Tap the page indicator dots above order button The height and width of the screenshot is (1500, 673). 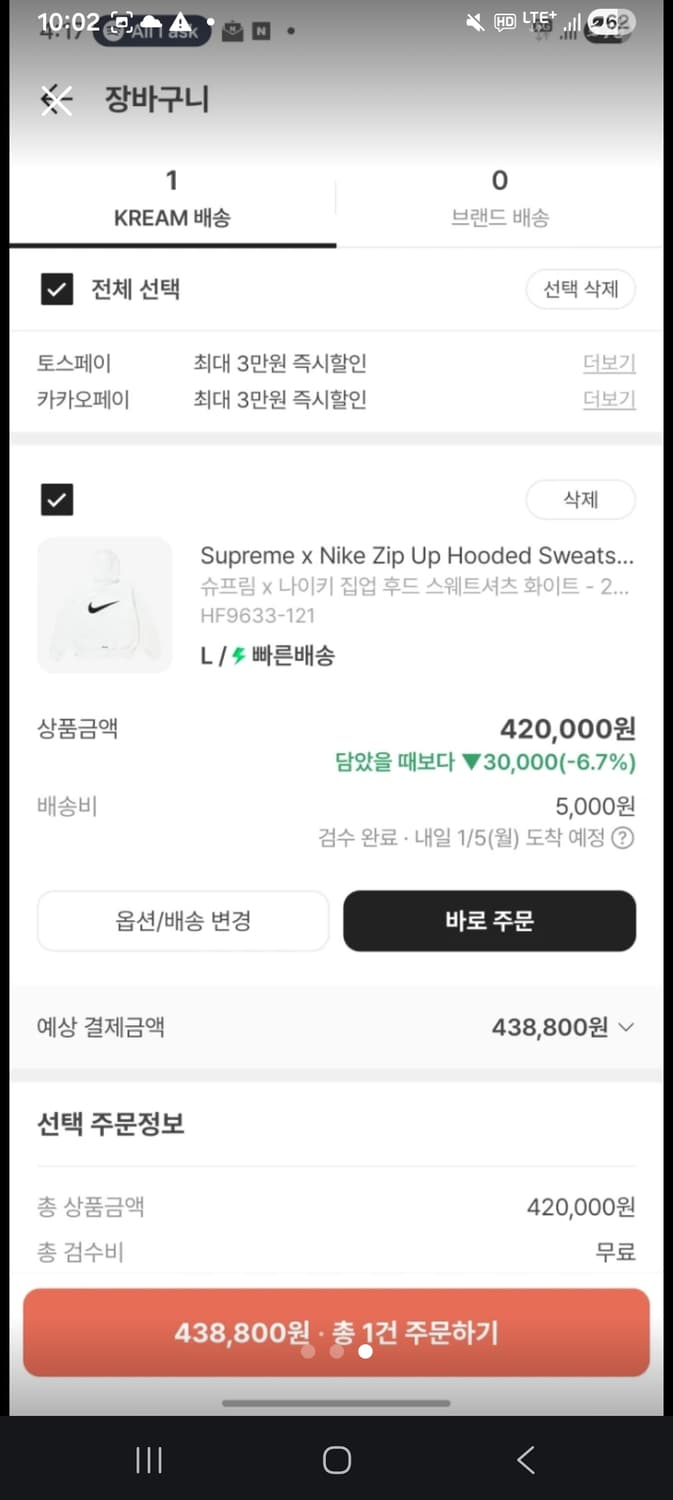[336, 1351]
